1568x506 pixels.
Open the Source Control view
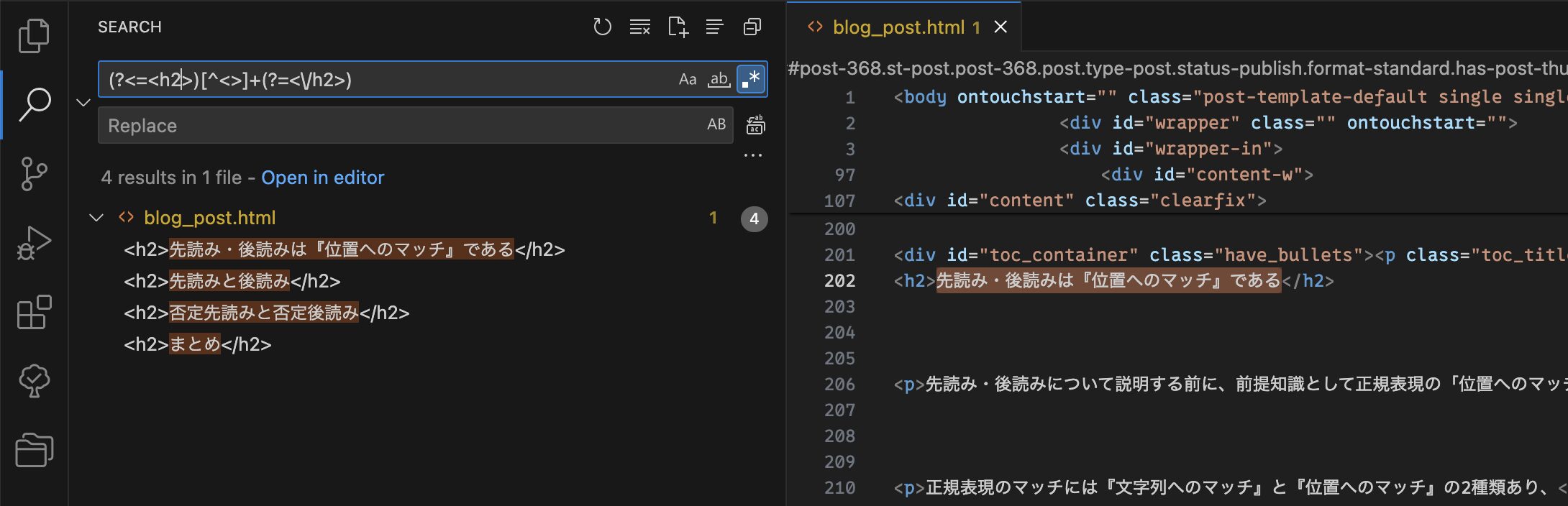(34, 173)
